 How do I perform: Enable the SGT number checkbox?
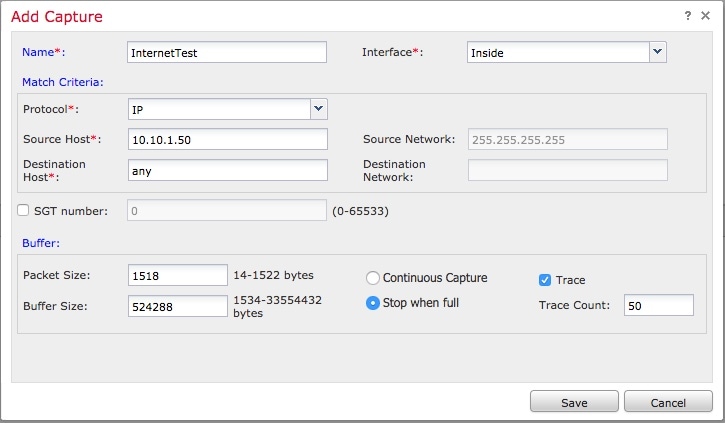(x=23, y=210)
